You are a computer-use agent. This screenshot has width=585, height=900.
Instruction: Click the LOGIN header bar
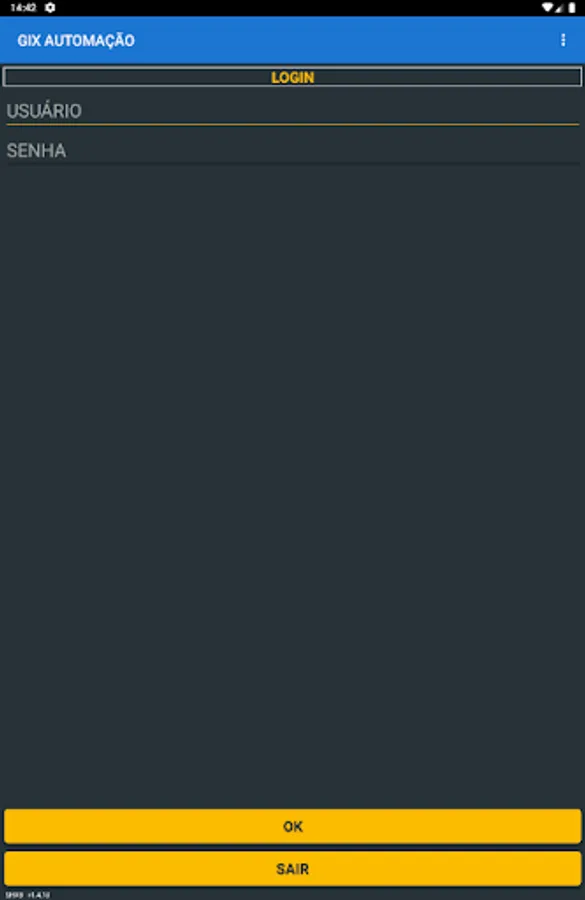click(x=292, y=77)
